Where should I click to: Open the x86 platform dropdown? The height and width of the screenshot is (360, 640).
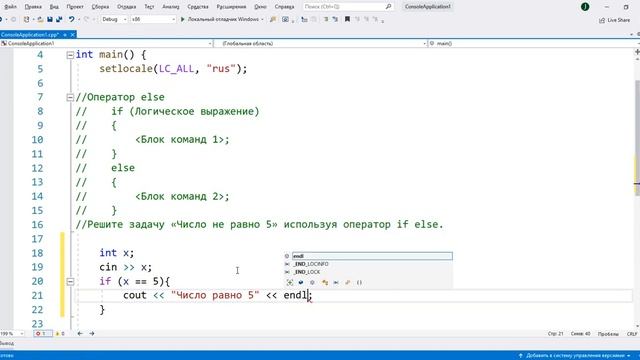tap(153, 19)
